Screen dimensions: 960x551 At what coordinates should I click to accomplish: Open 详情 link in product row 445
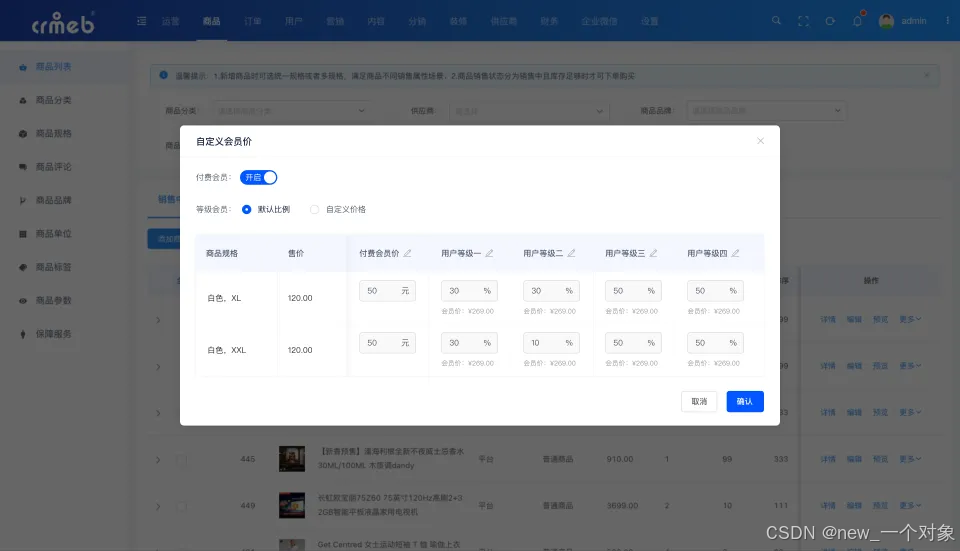tap(828, 459)
